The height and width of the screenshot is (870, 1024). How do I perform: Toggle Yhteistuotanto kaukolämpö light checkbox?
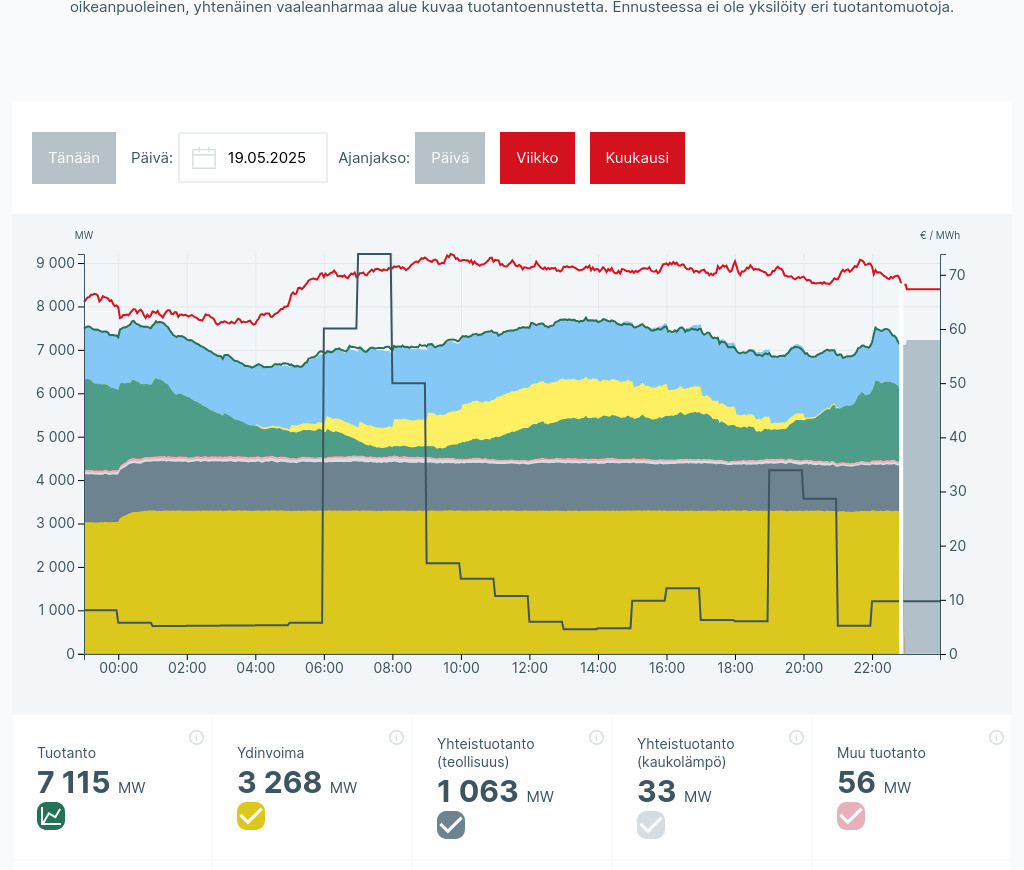coord(651,825)
